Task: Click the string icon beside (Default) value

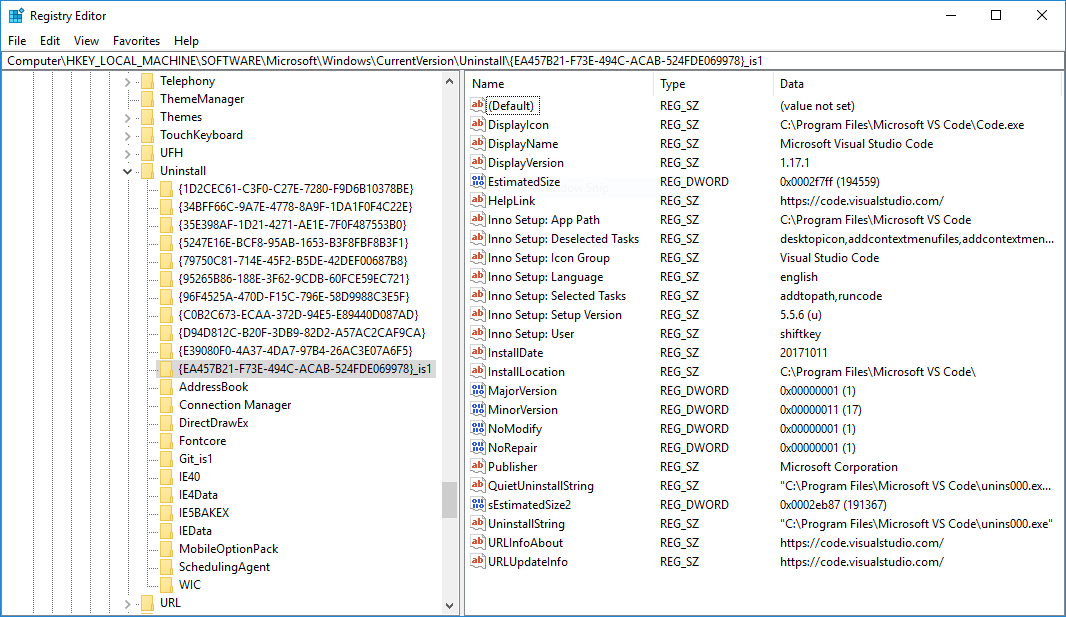Action: click(477, 105)
